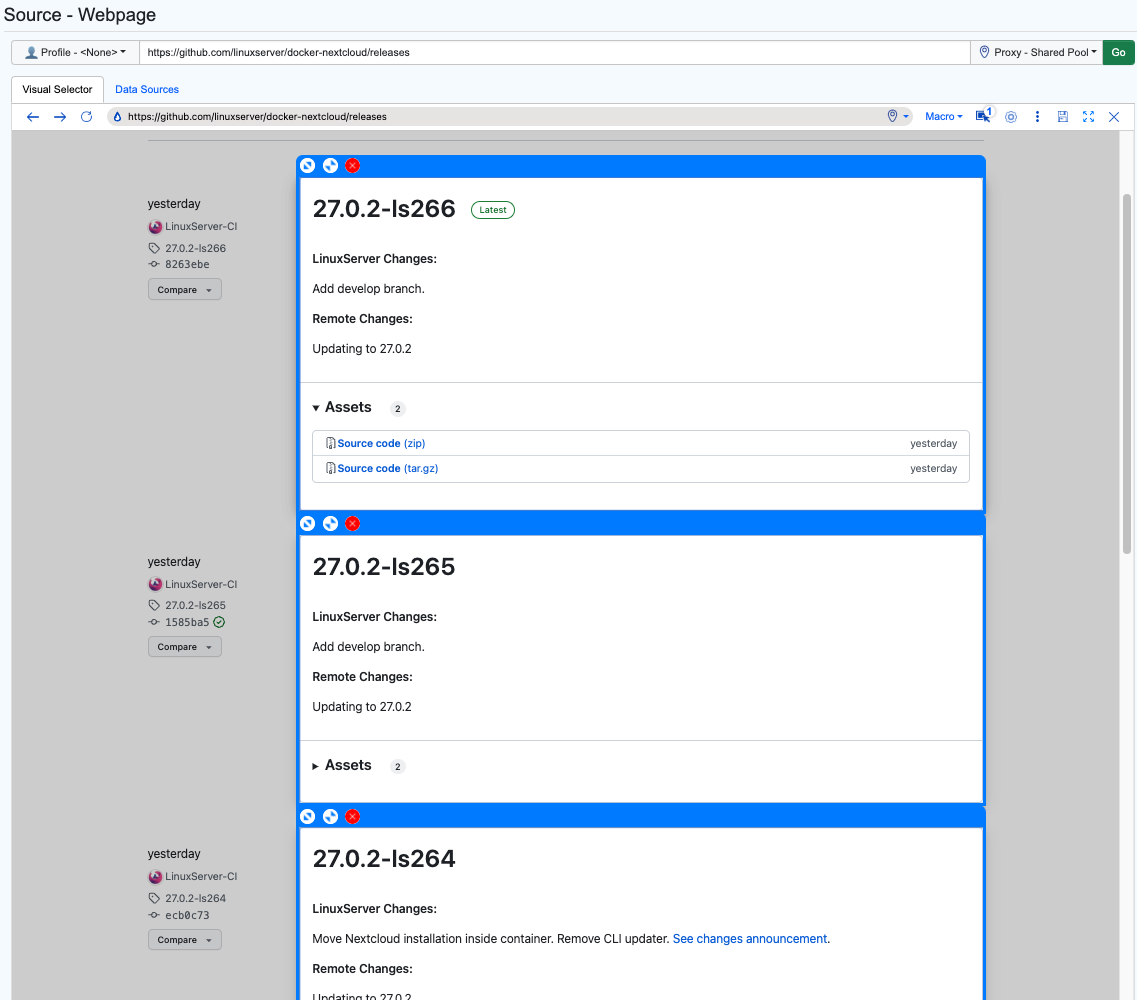Go back in the embedded browser

tap(33, 117)
